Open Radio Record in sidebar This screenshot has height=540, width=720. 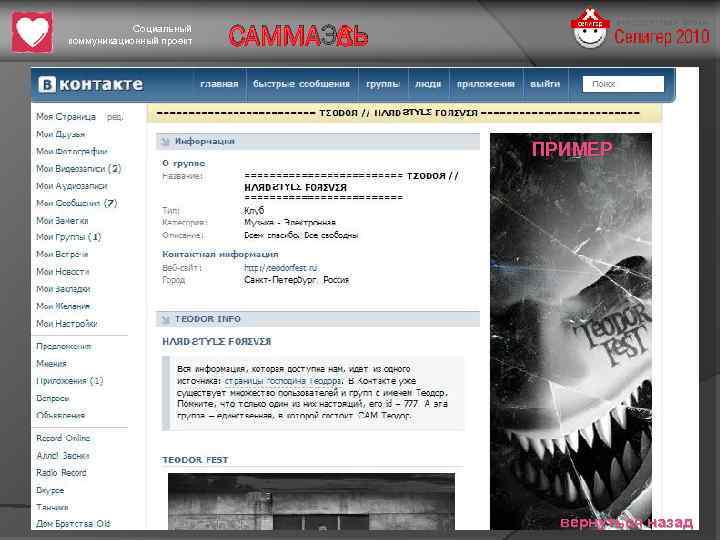(x=61, y=472)
